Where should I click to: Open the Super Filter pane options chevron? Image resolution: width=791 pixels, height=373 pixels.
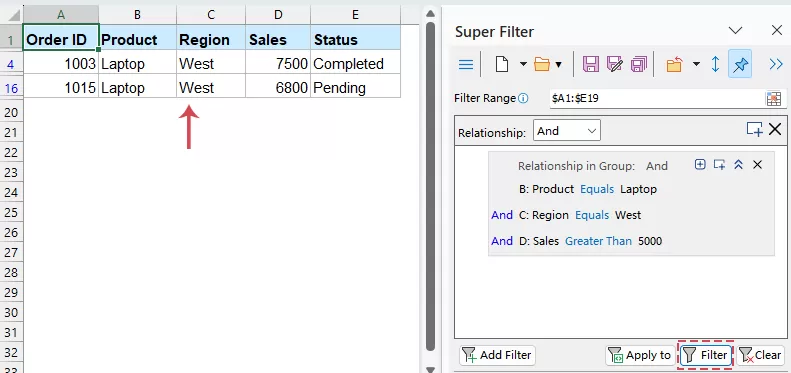pos(736,31)
